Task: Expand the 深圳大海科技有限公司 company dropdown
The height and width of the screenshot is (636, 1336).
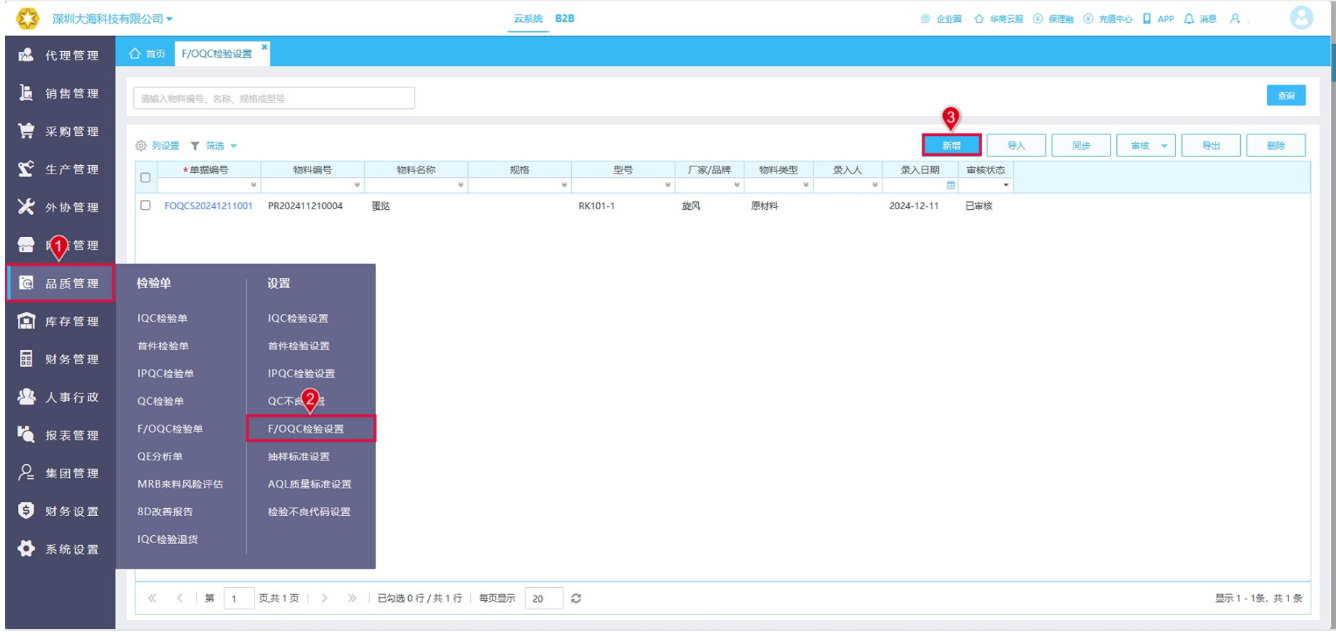Action: point(112,19)
